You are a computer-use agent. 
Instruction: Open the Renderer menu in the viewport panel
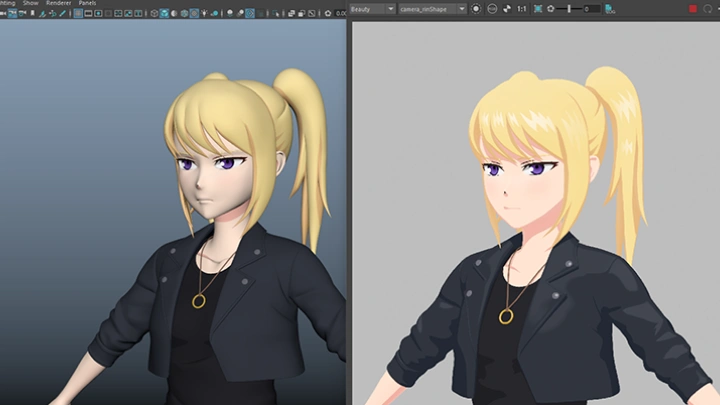click(x=58, y=3)
